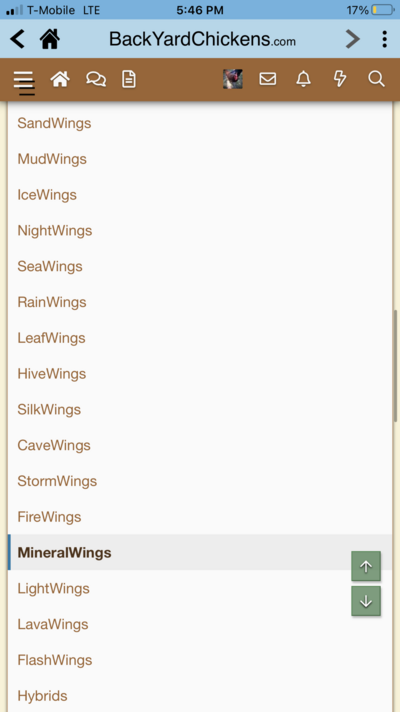Image resolution: width=400 pixels, height=712 pixels.
Task: Open the user profile avatar
Action: (232, 79)
